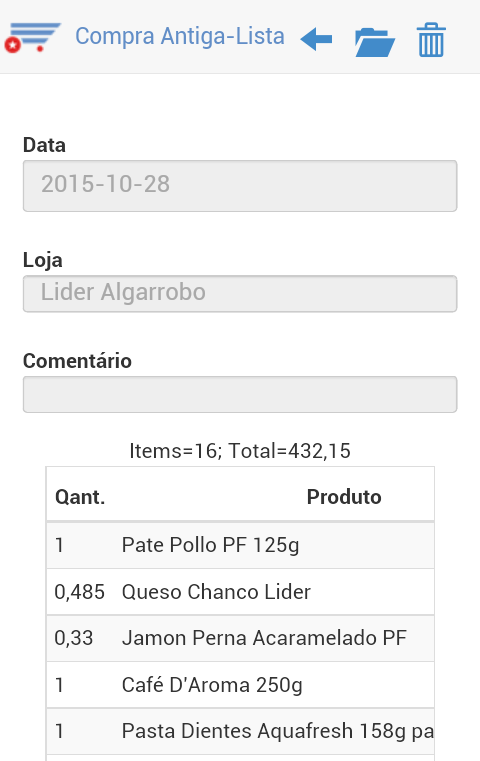Select the Jamon Perna Acaramelado PF row

click(240, 638)
